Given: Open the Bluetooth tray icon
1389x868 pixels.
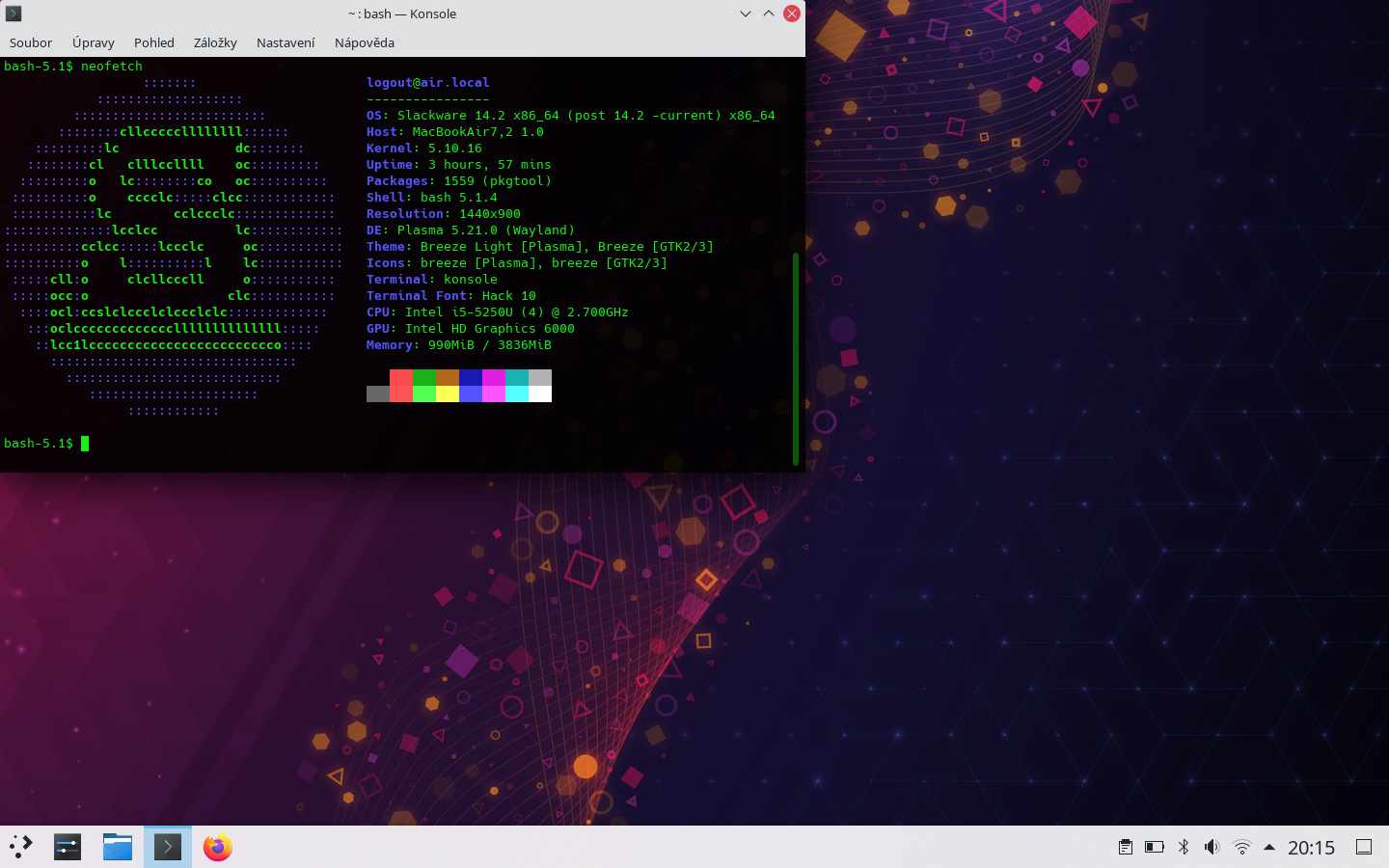Looking at the screenshot, I should (1184, 847).
